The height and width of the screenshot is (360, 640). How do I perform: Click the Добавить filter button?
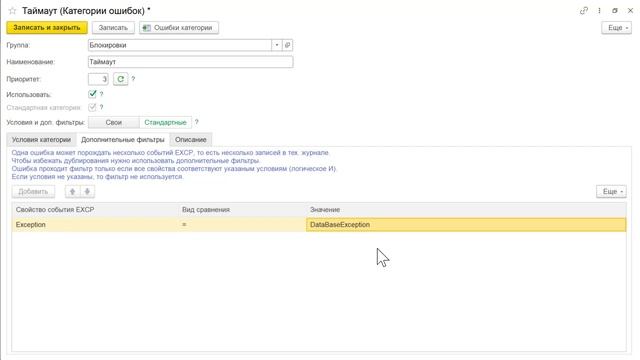point(33,191)
